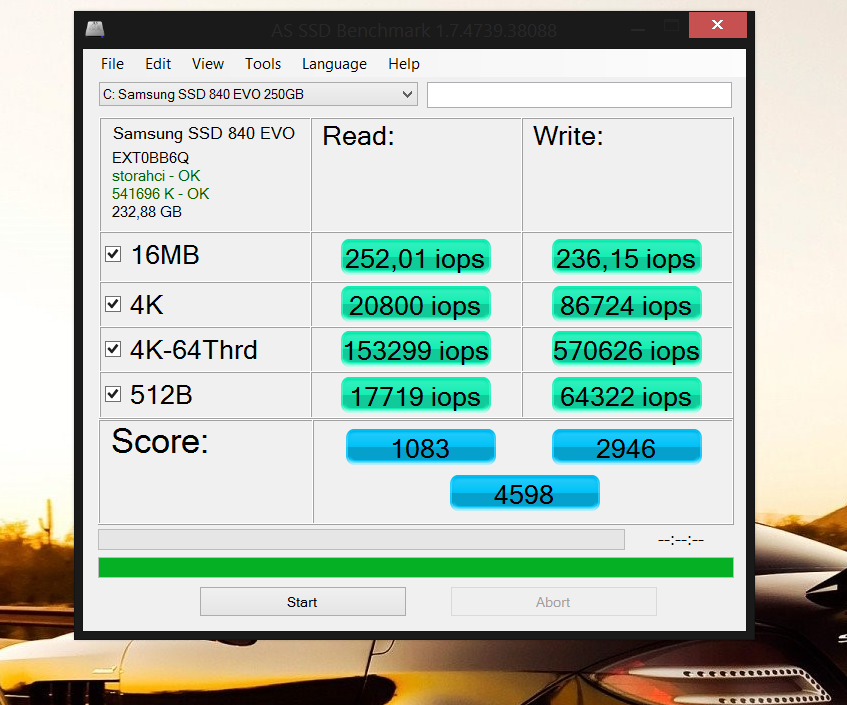Open the Edit menu
Image resolution: width=847 pixels, height=705 pixels.
tap(158, 64)
